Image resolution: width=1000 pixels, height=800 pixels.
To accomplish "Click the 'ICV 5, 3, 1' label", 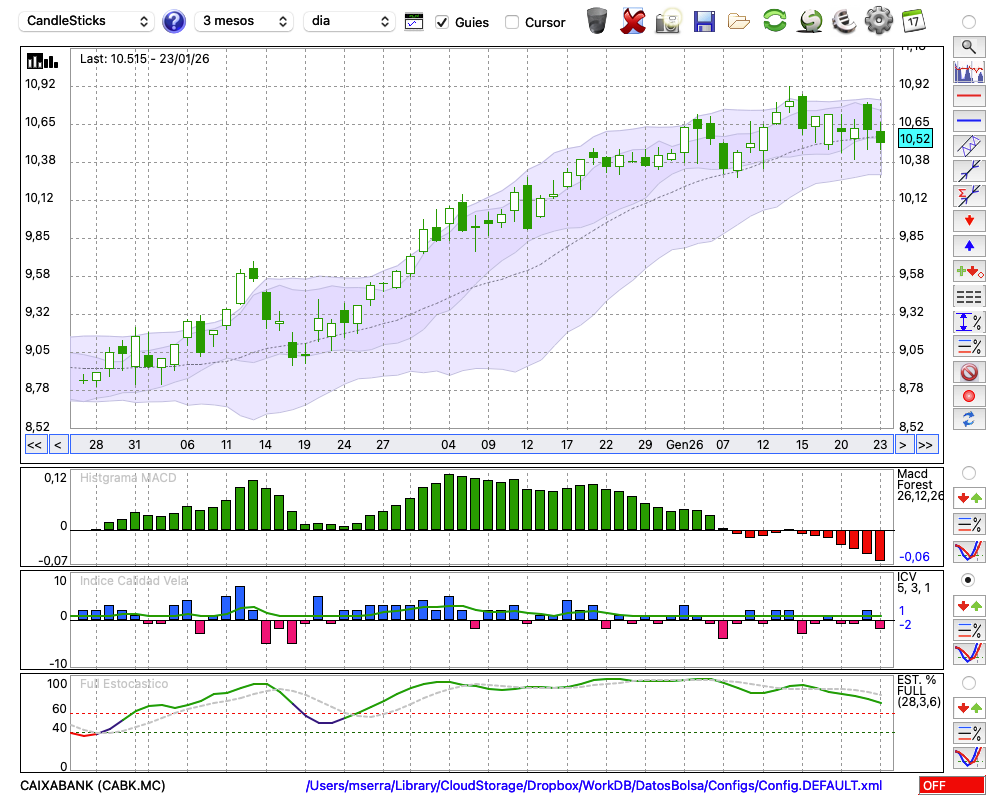I will tap(914, 582).
